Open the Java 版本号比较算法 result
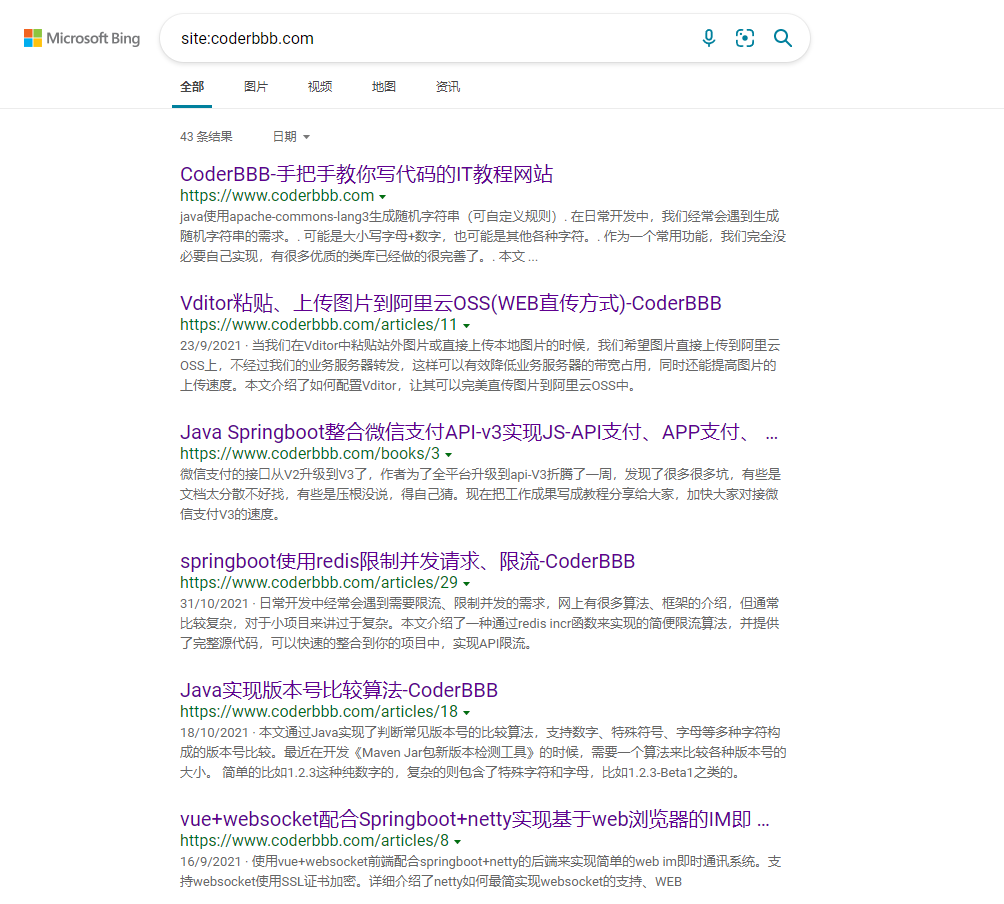 (x=338, y=690)
